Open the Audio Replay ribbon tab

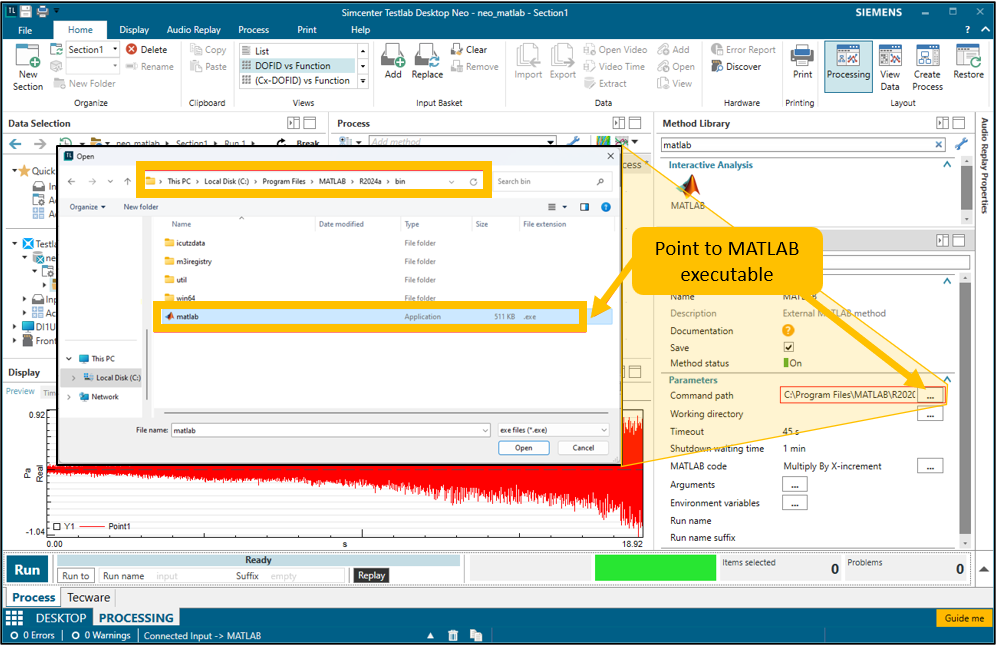pyautogui.click(x=194, y=30)
